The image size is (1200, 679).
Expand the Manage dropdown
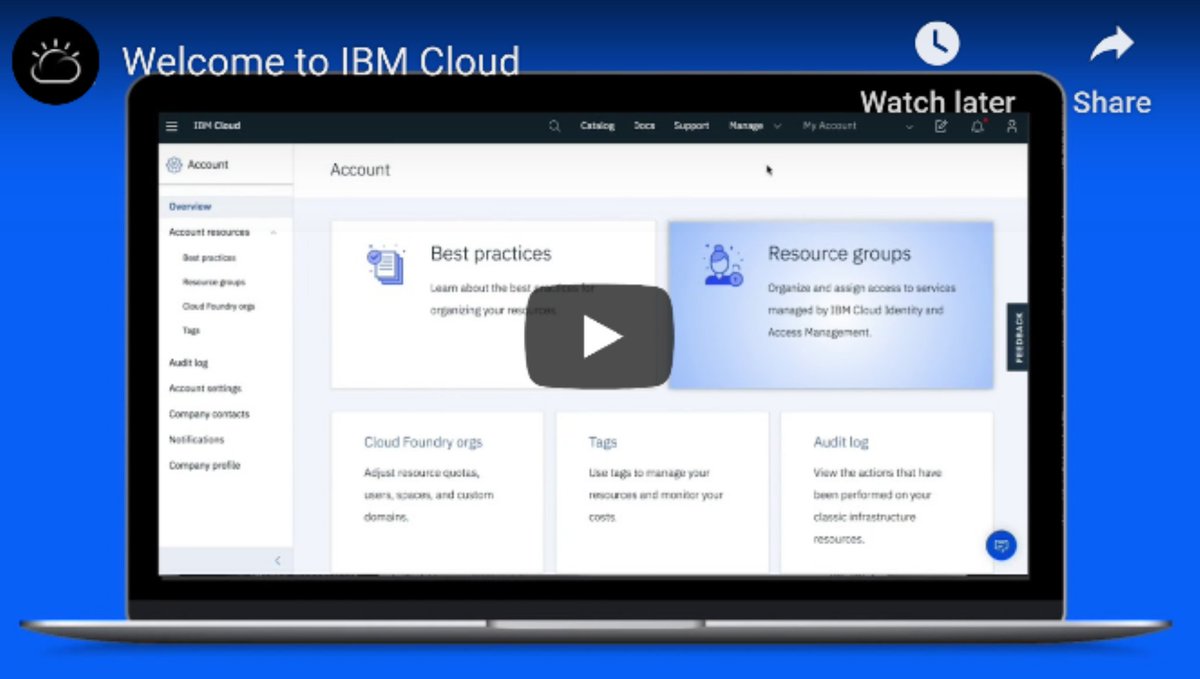click(x=755, y=126)
